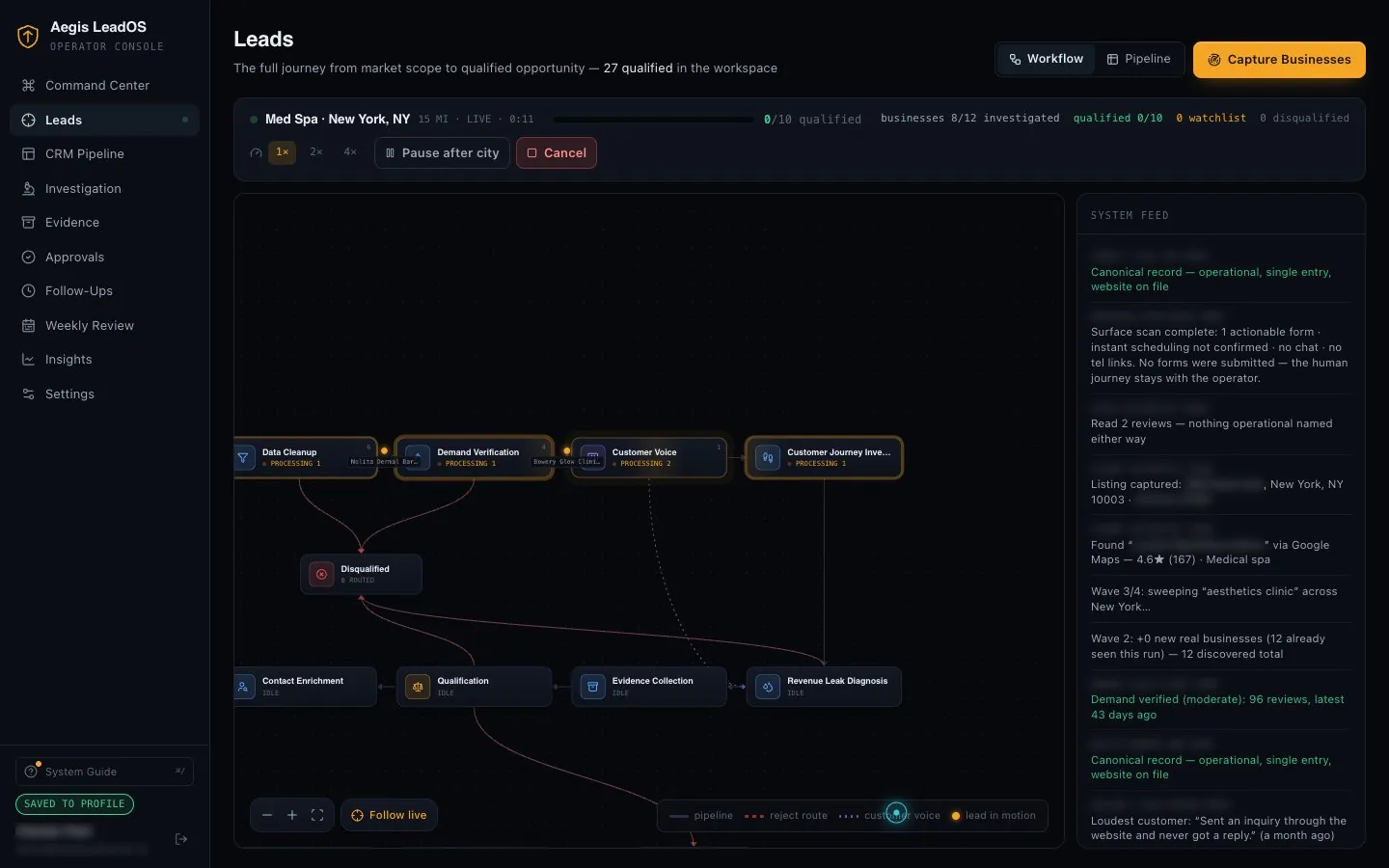Click the Customer Journey footprints icon

[x=768, y=457]
